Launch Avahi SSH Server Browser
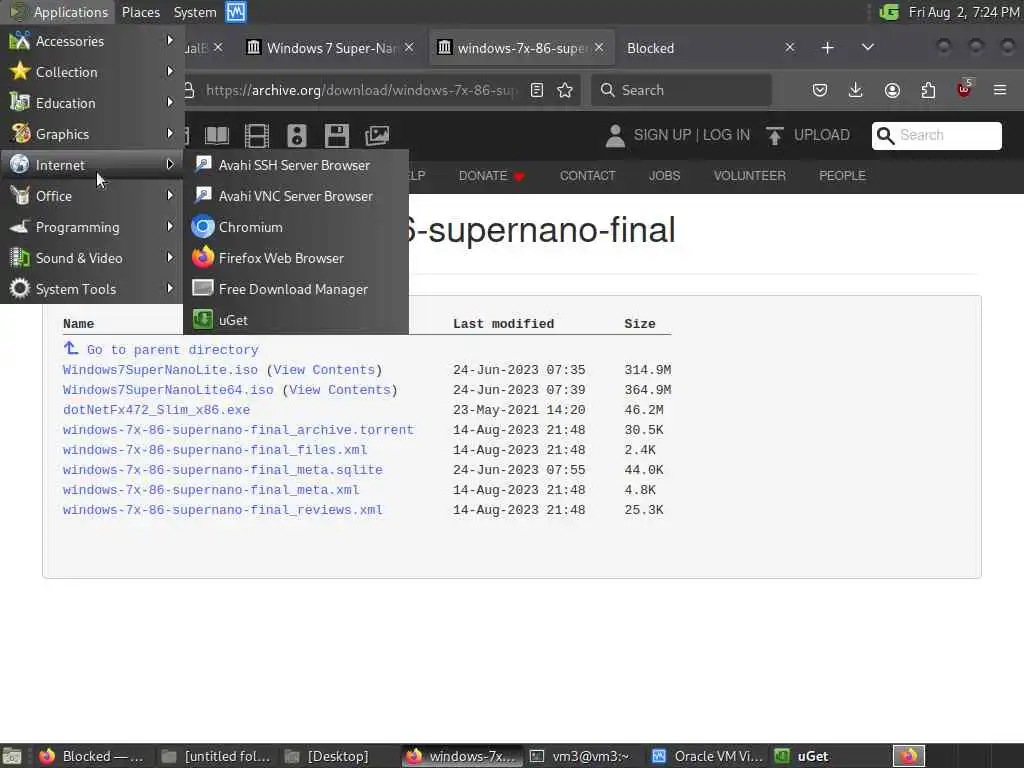Viewport: 1024px width, 768px height. 296,165
